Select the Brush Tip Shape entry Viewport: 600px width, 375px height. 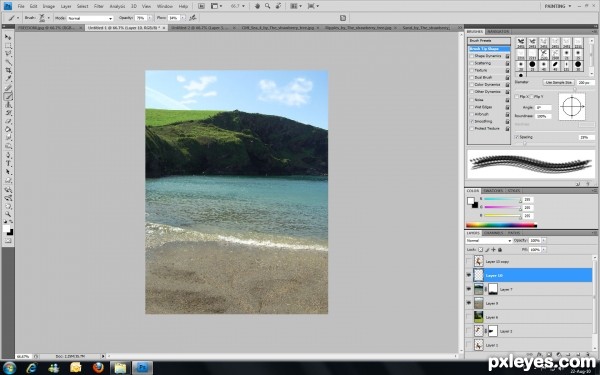tap(489, 49)
